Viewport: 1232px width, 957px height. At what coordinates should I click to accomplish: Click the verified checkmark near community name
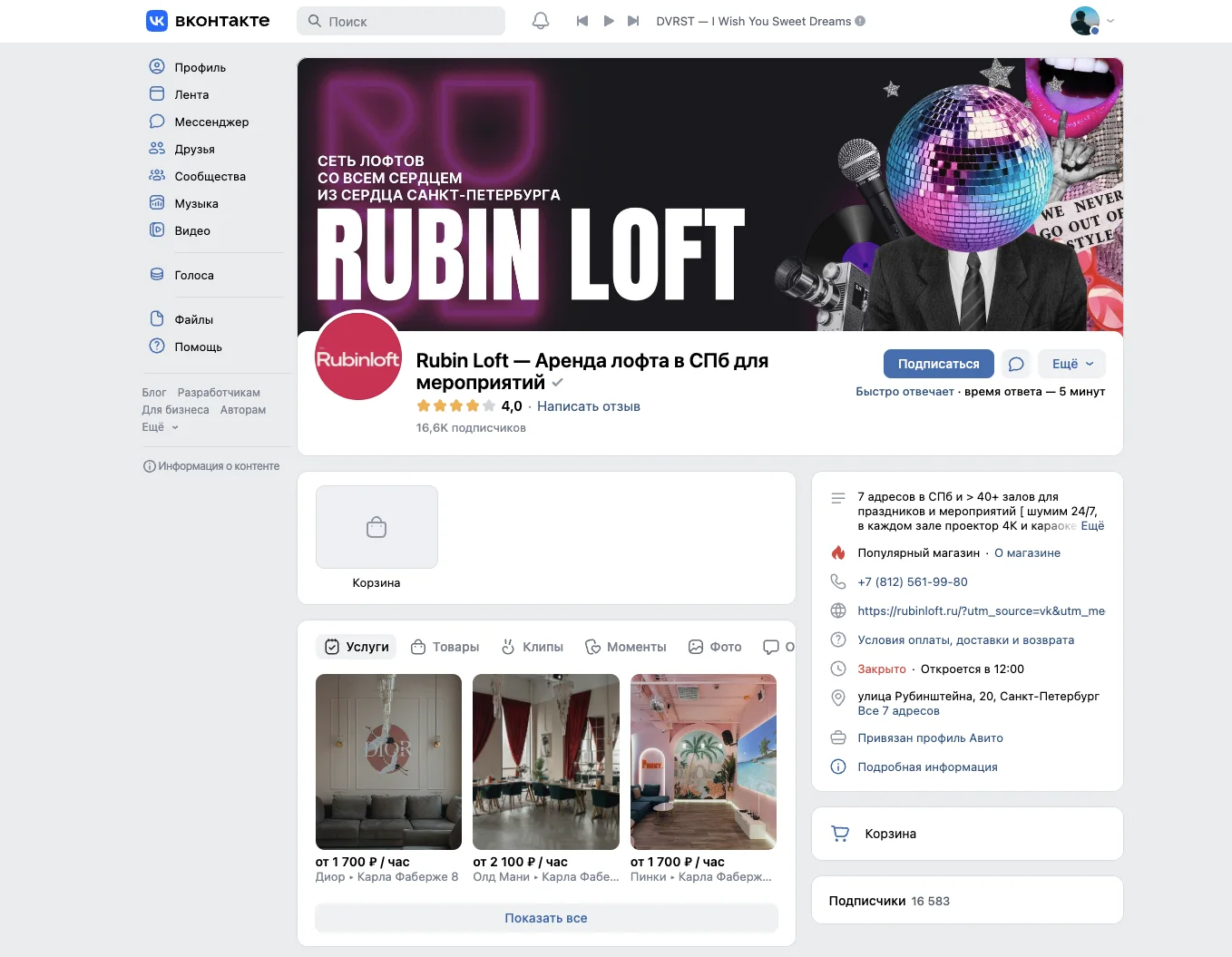(557, 383)
